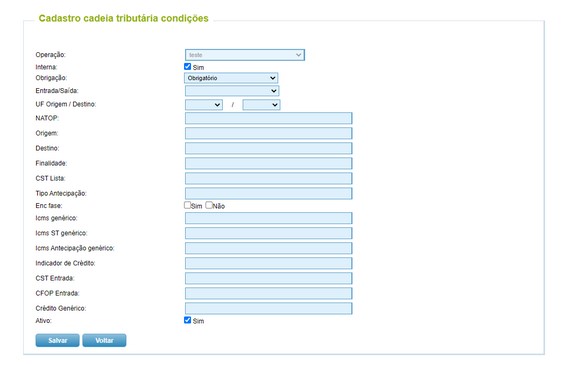Focus the Tipo Antecipação field

(268, 194)
